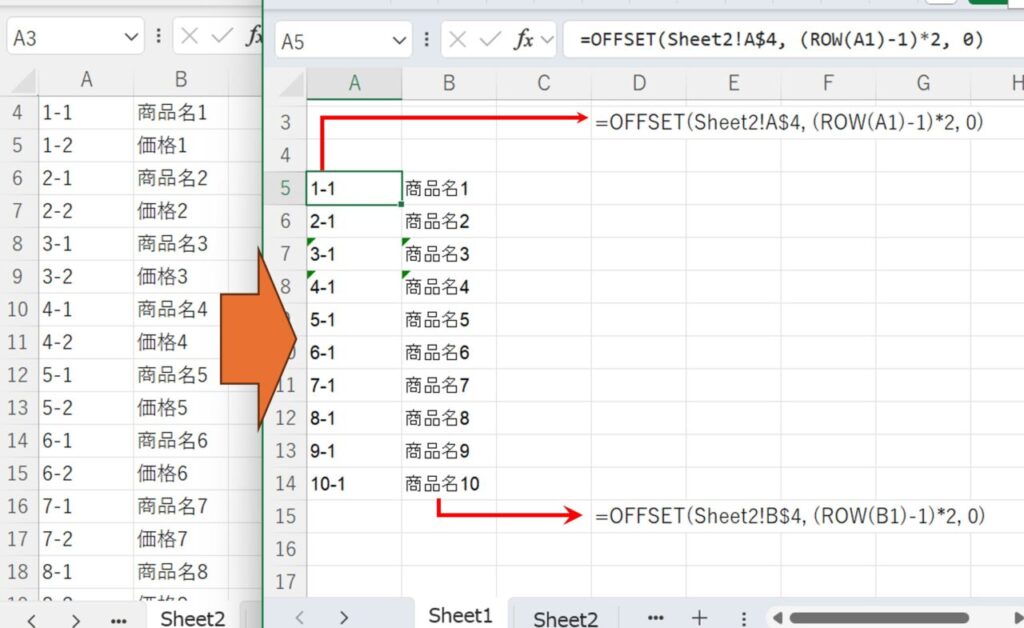Select cell containing 7-1 in Sheet1
This screenshot has height=628, width=1024.
coord(354,385)
